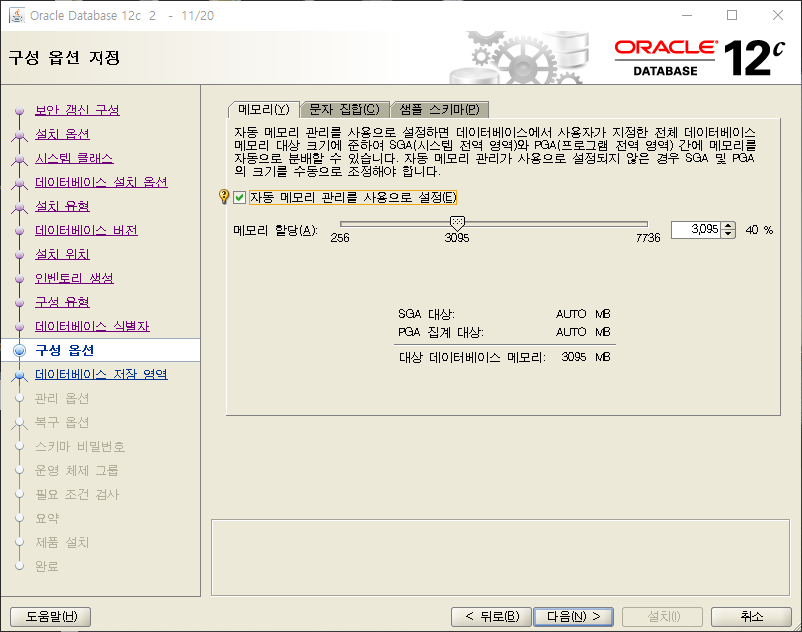Viewport: 802px width, 632px height.
Task: Open the 문자 집합(C) tab
Action: click(x=344, y=109)
